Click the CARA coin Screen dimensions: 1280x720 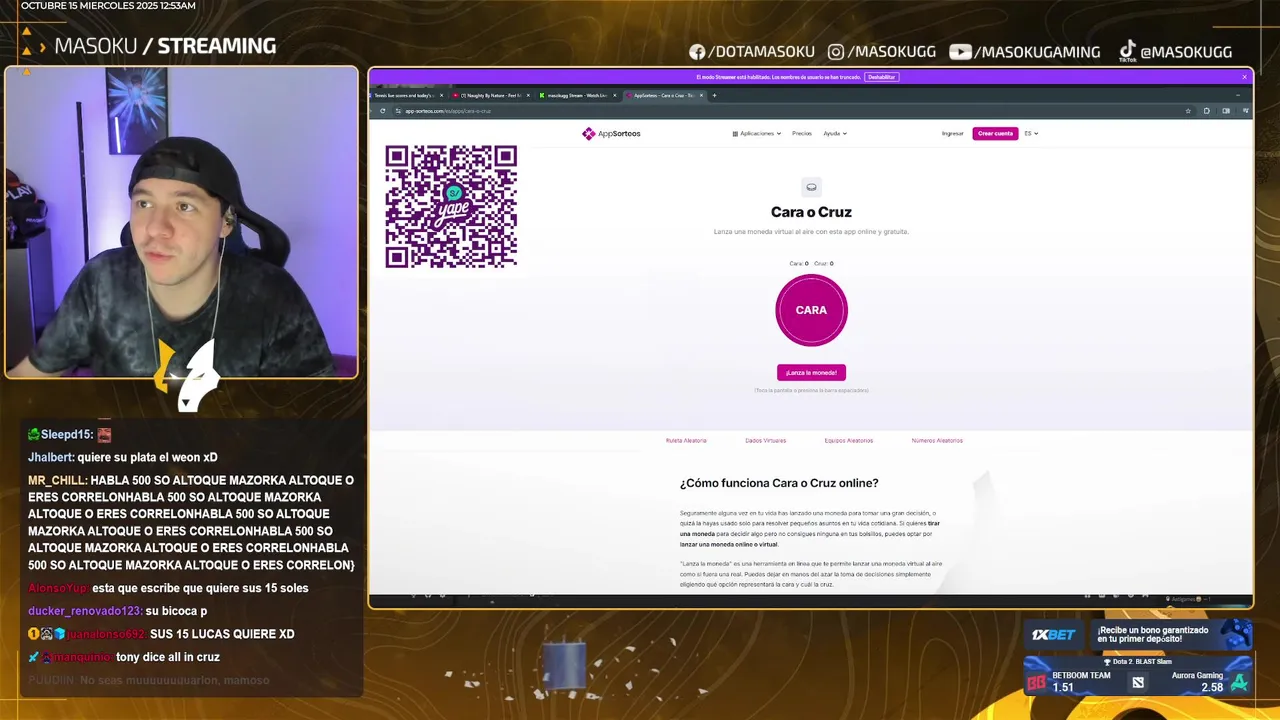[x=811, y=310]
